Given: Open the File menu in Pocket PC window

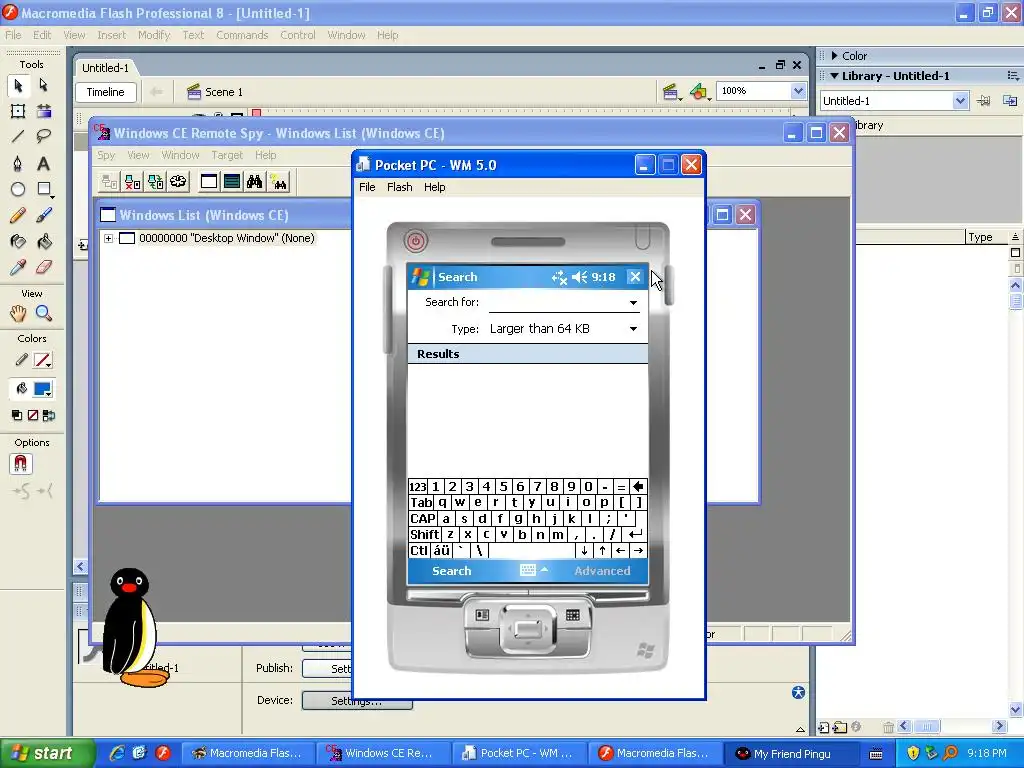Looking at the screenshot, I should coord(367,187).
